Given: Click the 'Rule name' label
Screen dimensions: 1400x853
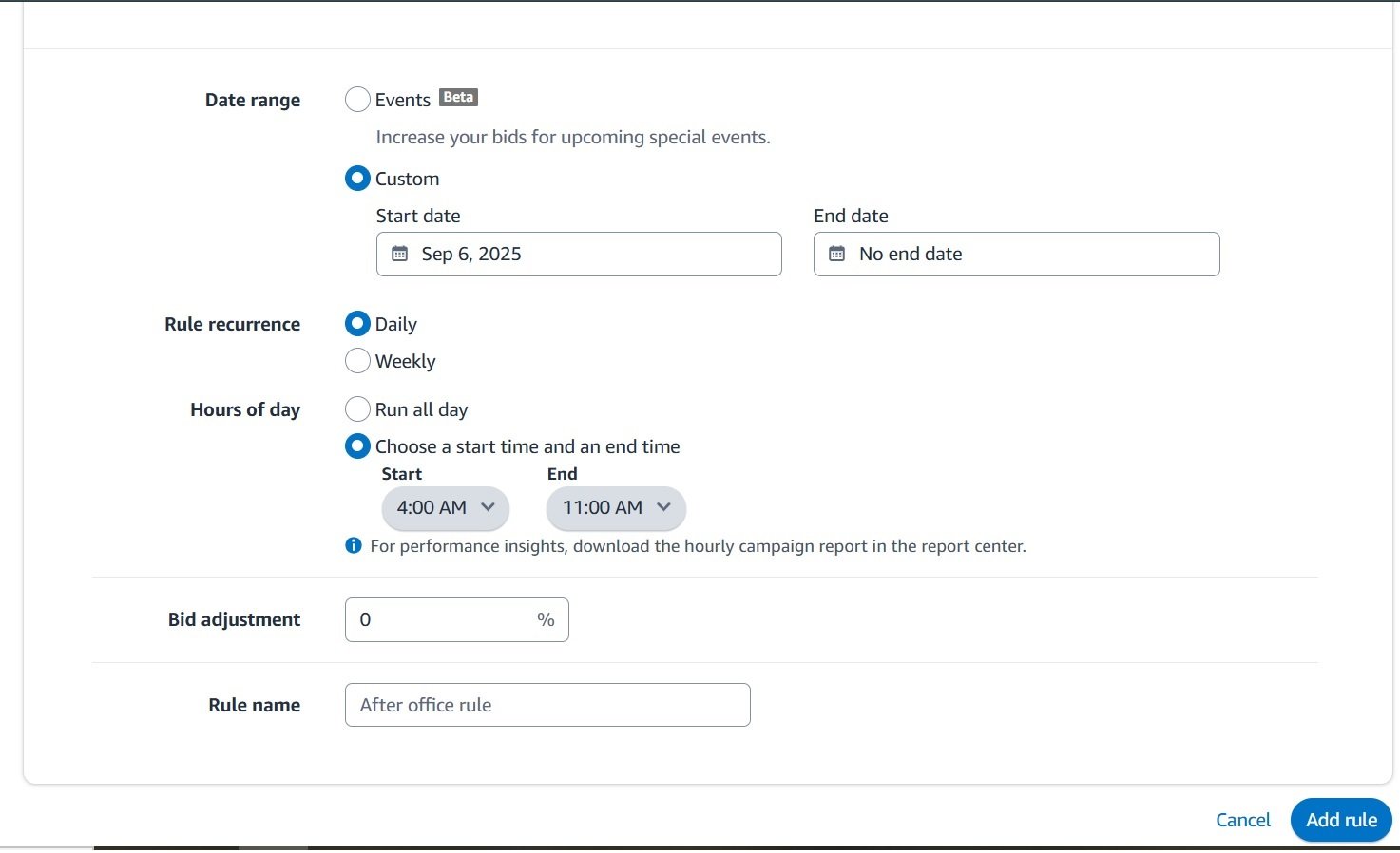Looking at the screenshot, I should 255,705.
